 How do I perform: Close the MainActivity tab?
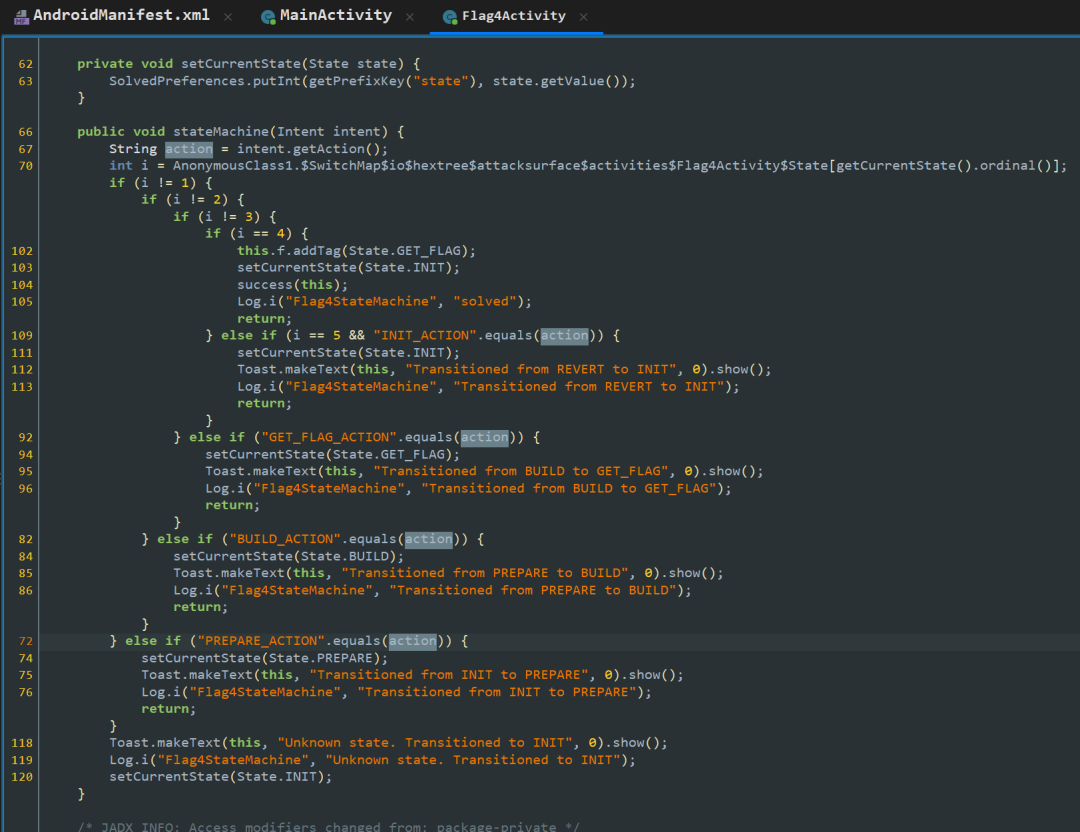point(410,17)
